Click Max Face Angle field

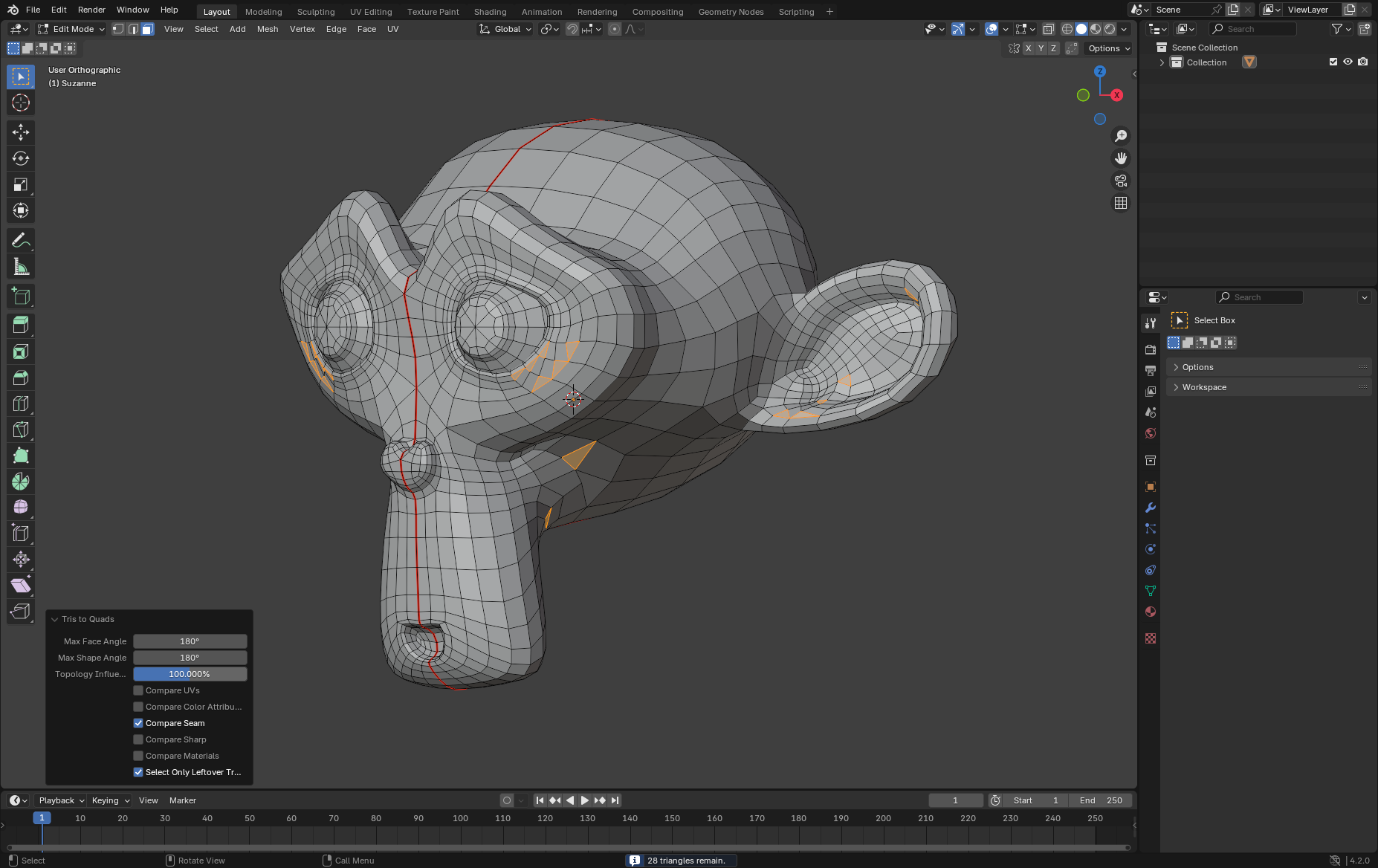pyautogui.click(x=190, y=641)
